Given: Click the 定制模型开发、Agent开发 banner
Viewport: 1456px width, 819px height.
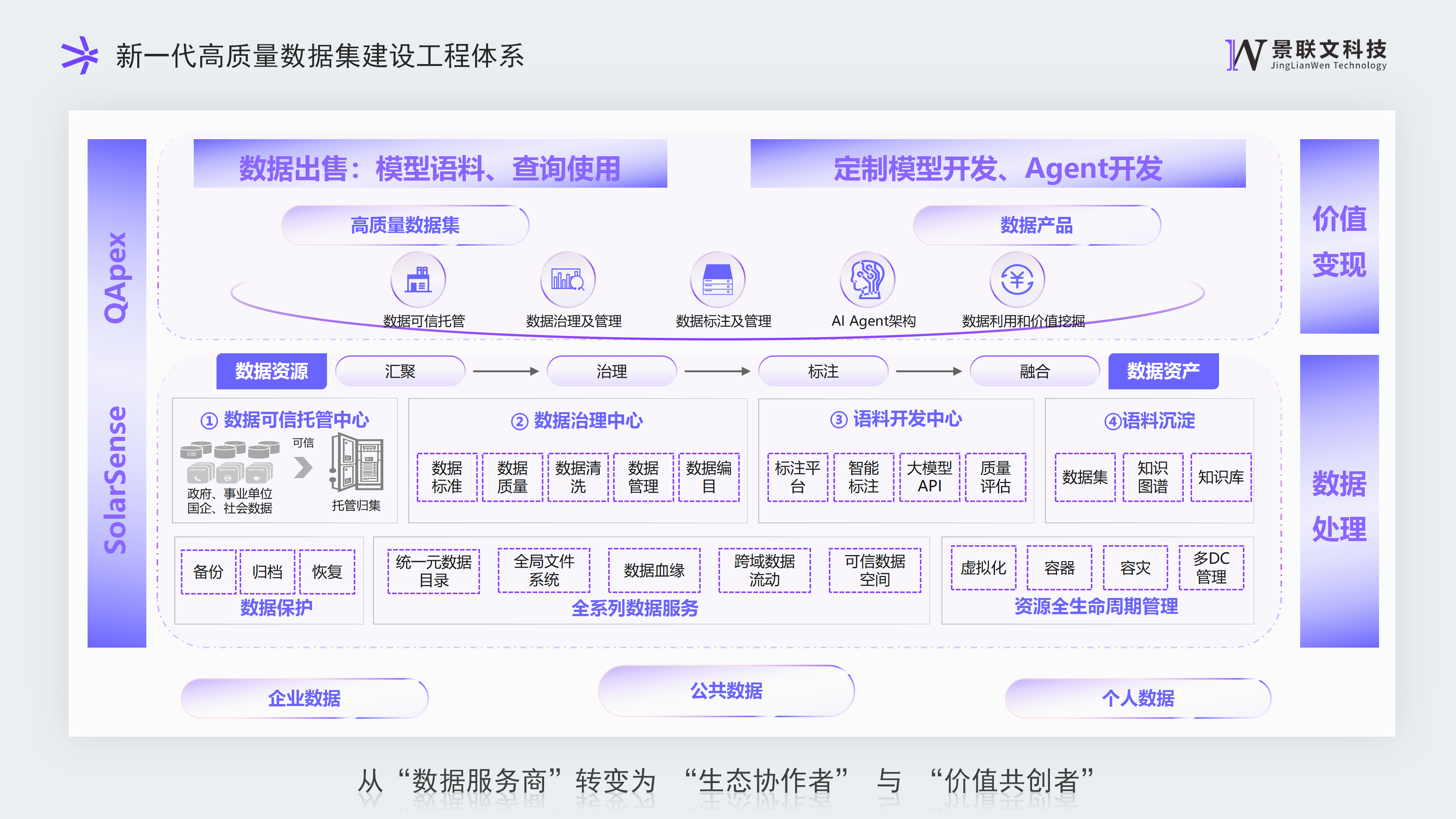Looking at the screenshot, I should pos(998,163).
